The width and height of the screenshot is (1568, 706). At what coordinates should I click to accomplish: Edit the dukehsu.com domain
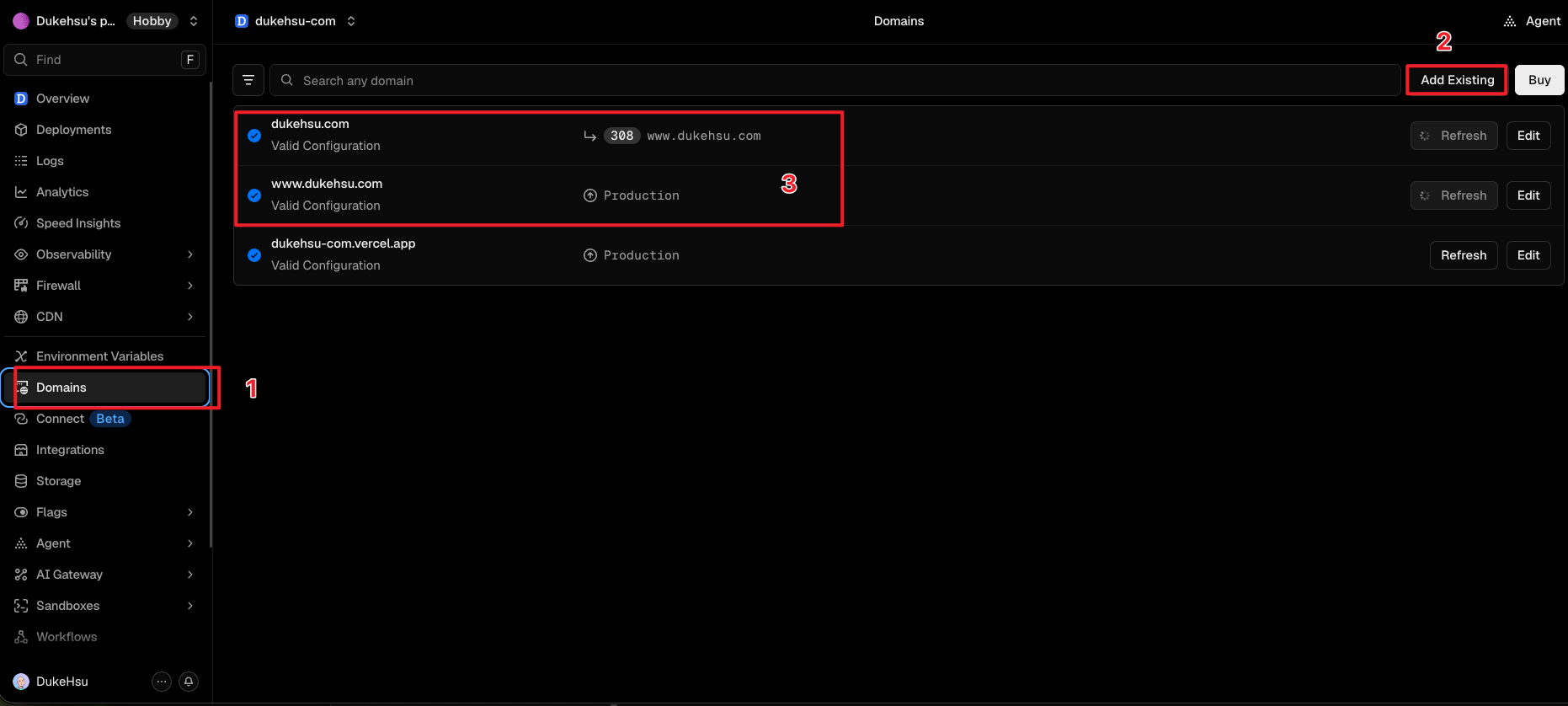[1528, 136]
